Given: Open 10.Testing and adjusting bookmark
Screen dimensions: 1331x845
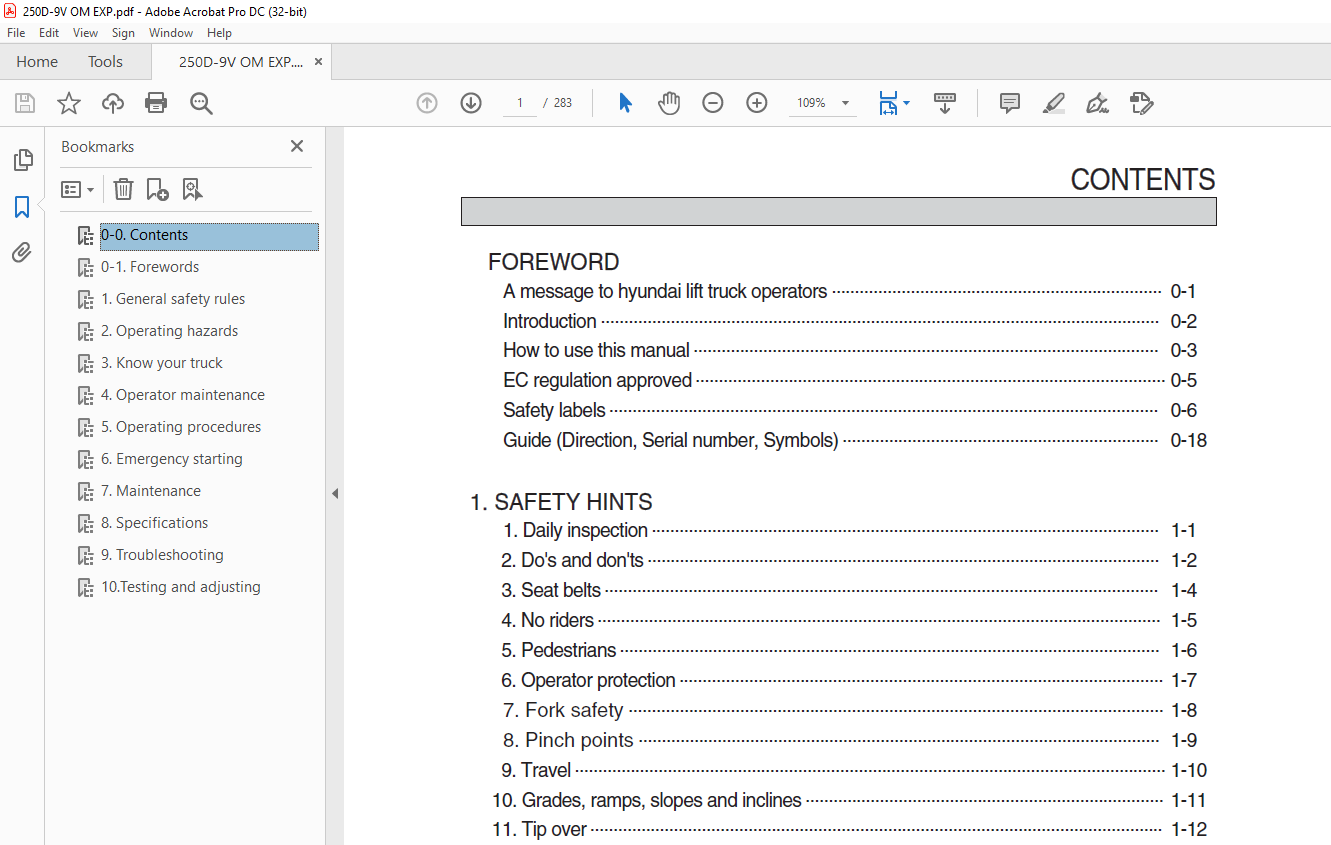Looking at the screenshot, I should 181,587.
